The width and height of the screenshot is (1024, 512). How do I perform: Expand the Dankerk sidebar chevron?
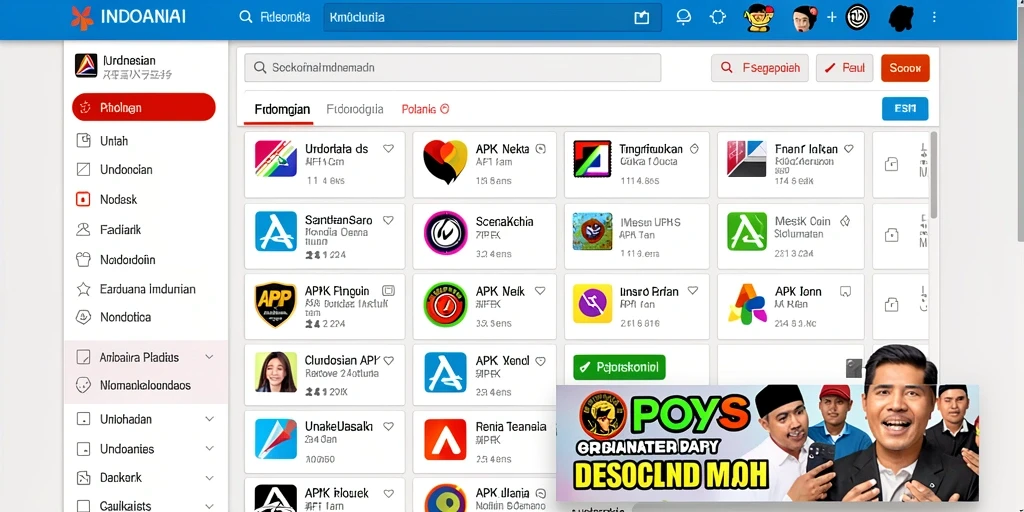tap(209, 477)
